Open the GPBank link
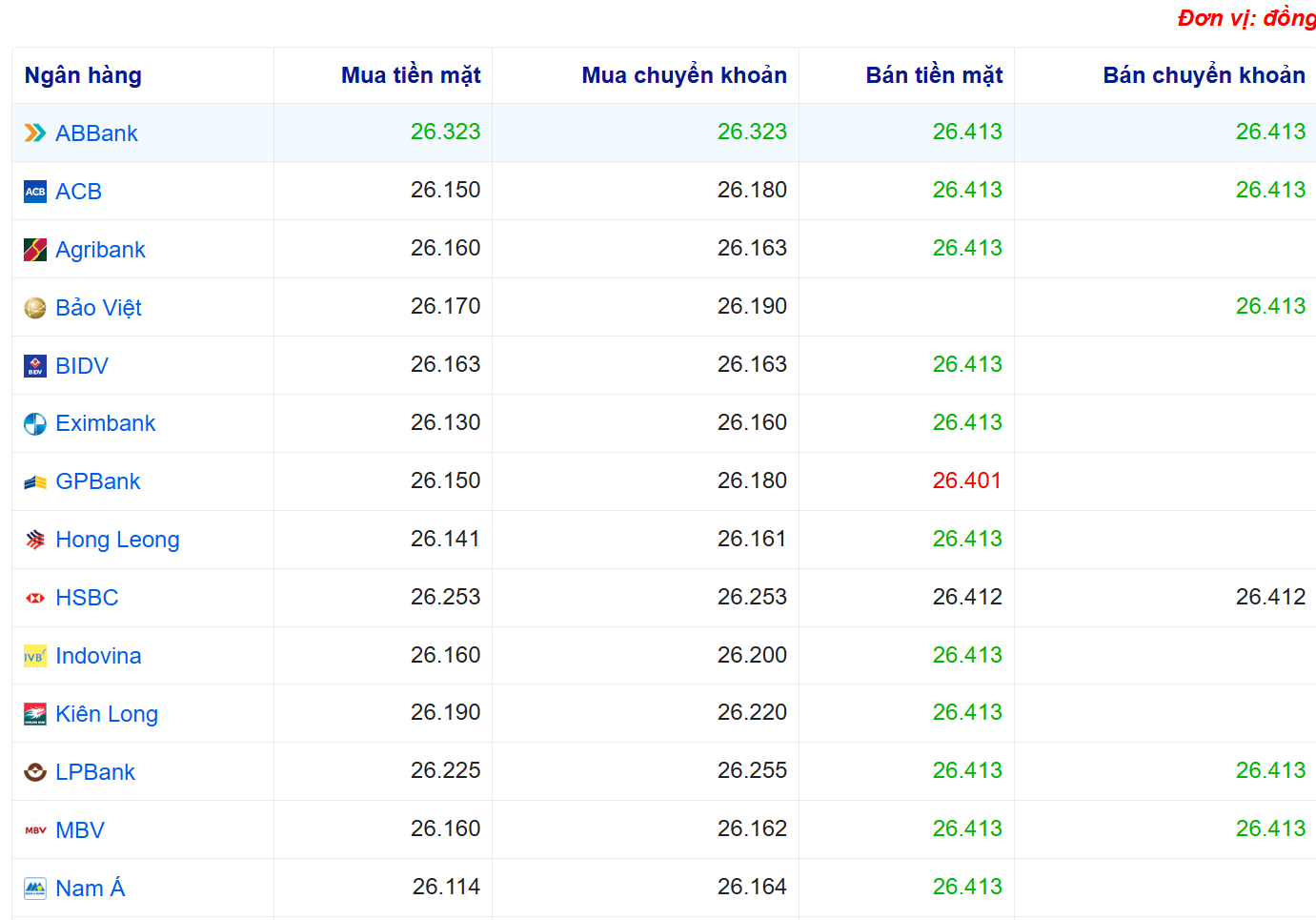The width and height of the screenshot is (1316, 920). click(97, 481)
